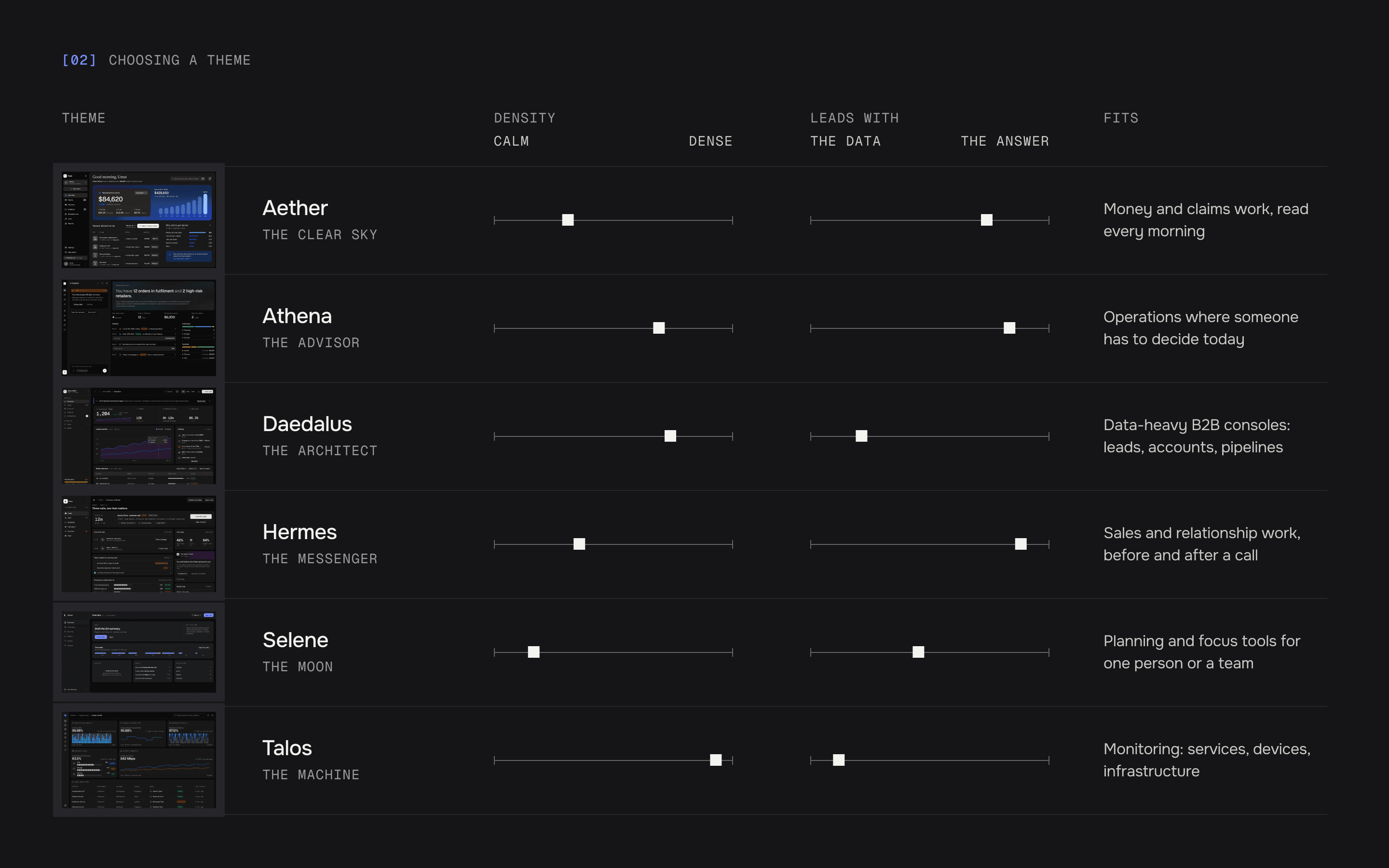The height and width of the screenshot is (868, 1389).
Task: Click the DENSE scale label
Action: point(710,141)
